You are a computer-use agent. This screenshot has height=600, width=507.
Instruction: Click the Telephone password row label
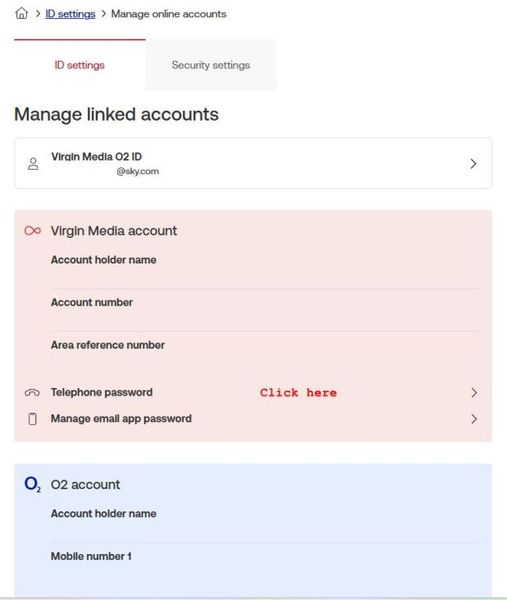(102, 392)
